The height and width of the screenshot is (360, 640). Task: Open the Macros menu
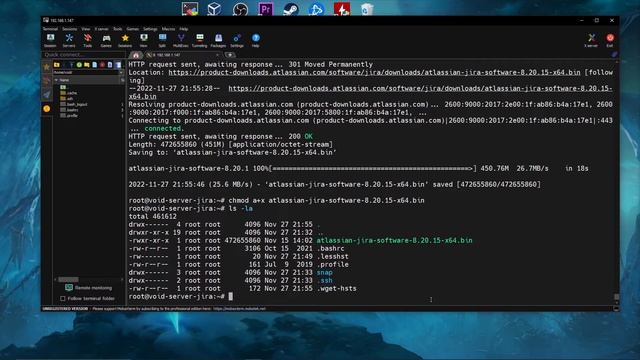pos(168,29)
